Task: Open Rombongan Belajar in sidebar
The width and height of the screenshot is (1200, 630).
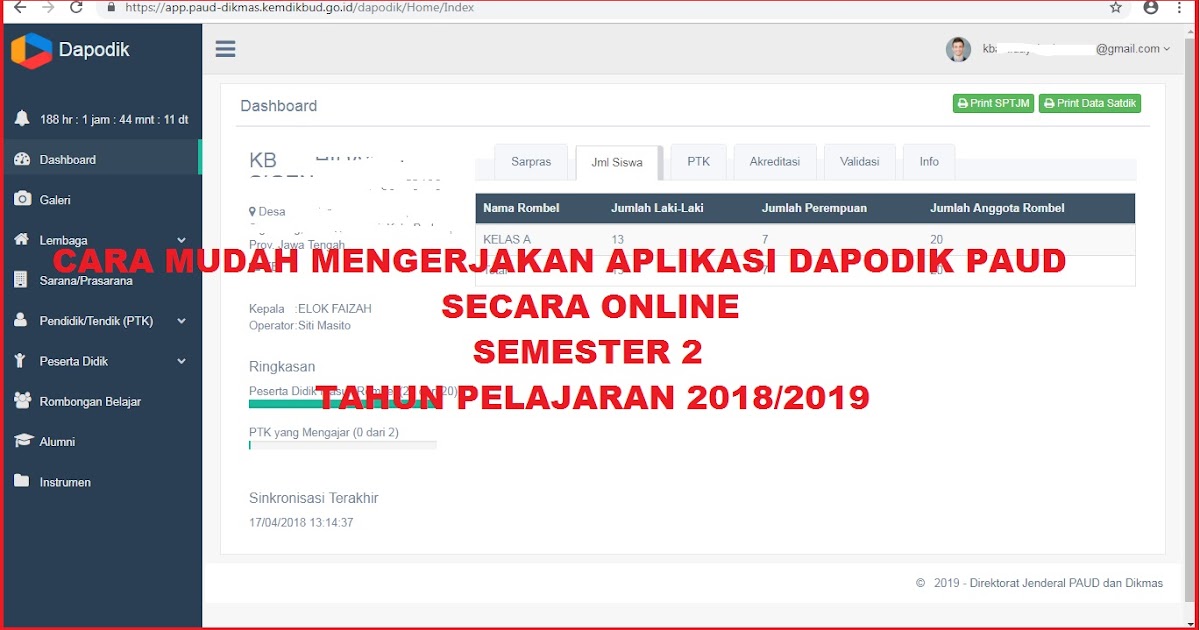Action: pos(90,402)
